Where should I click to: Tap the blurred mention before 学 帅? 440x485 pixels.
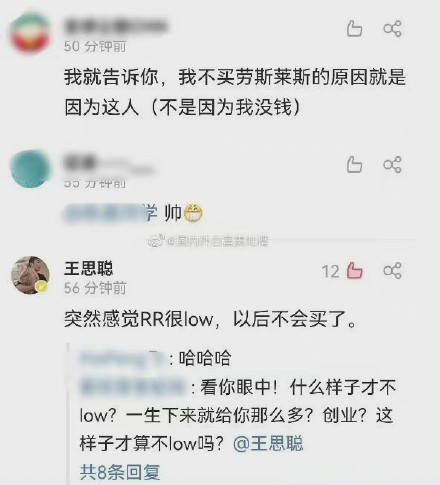pyautogui.click(x=104, y=213)
